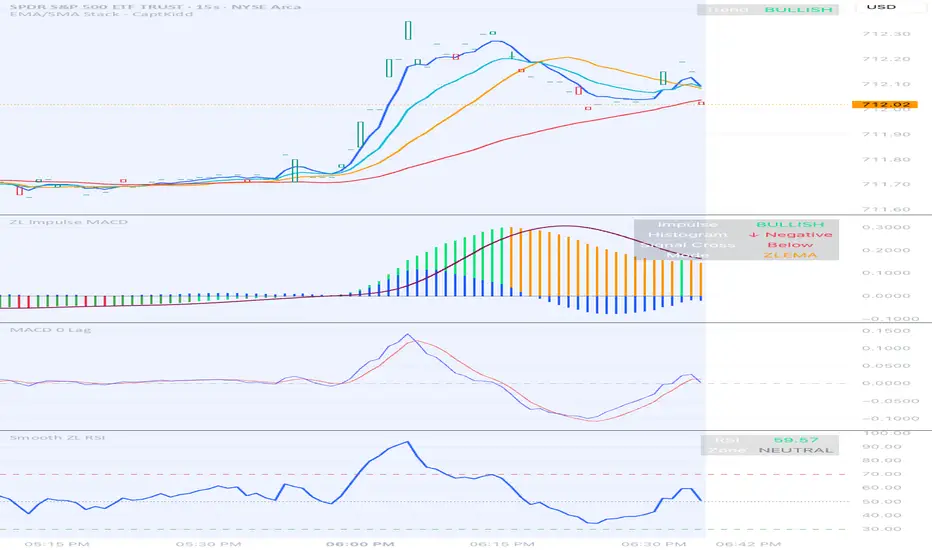Click the 06:00 PM time axis label
The height and width of the screenshot is (550, 932).
coord(360,544)
